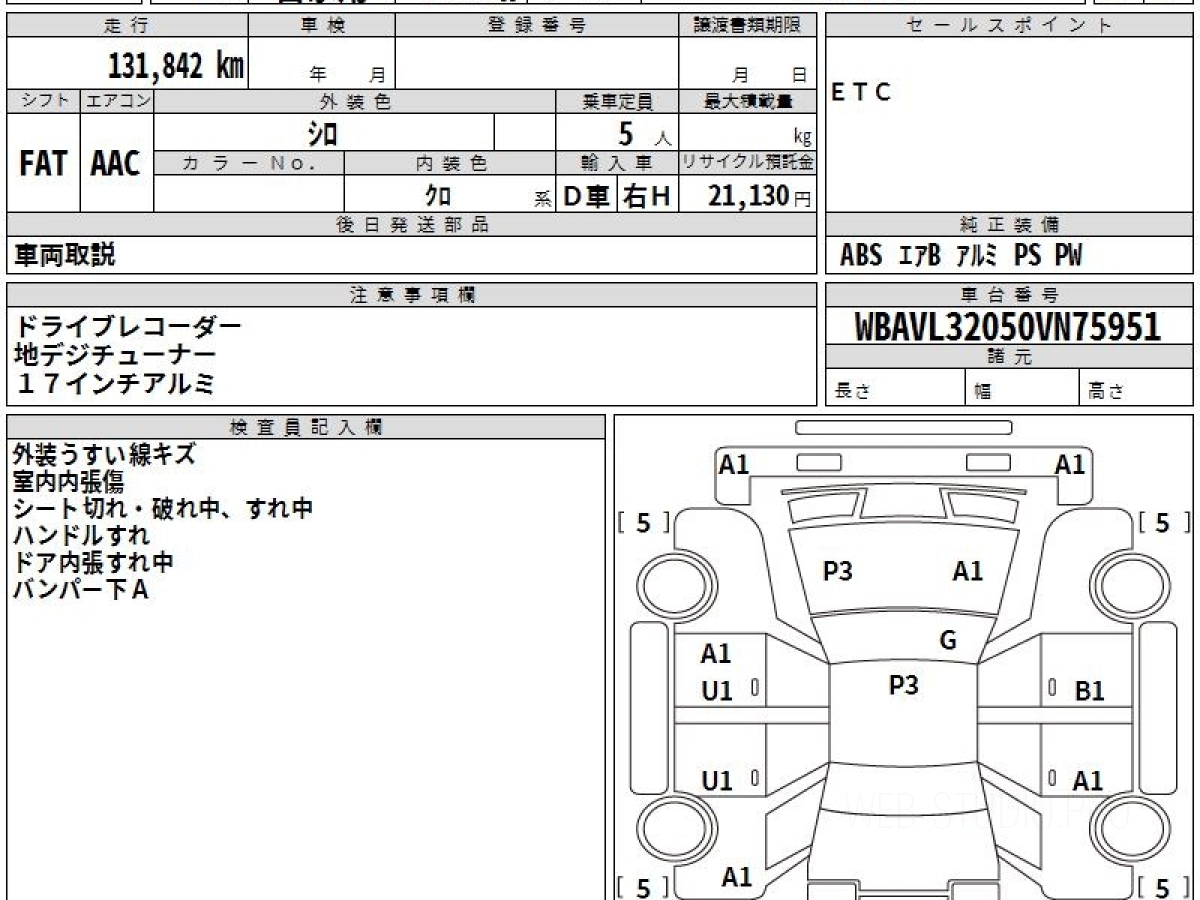1200x900 pixels.
Task: Click the seating capacity 5 人
Action: click(643, 134)
